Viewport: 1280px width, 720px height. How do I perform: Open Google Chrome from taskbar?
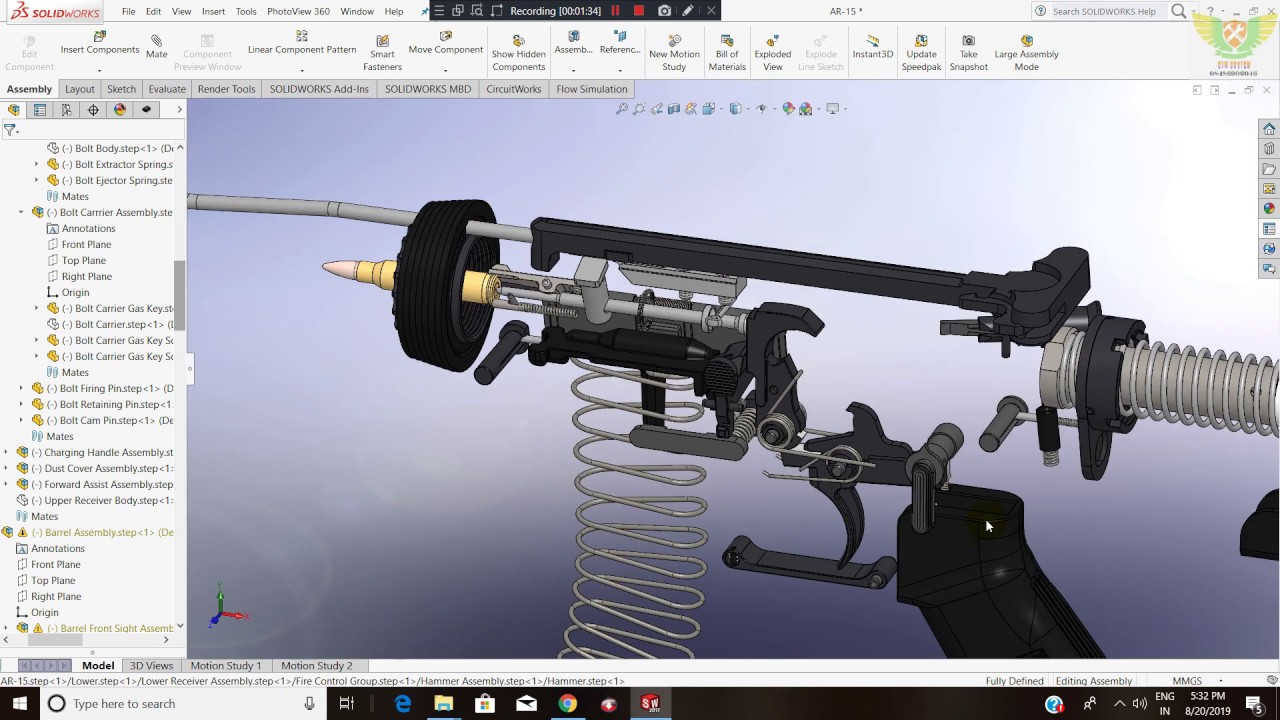click(567, 704)
